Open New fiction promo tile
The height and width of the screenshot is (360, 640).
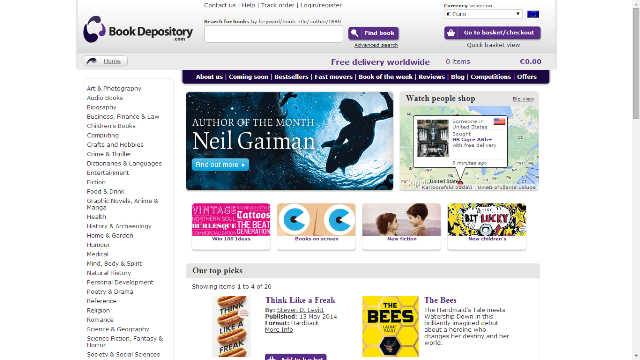[x=402, y=226]
